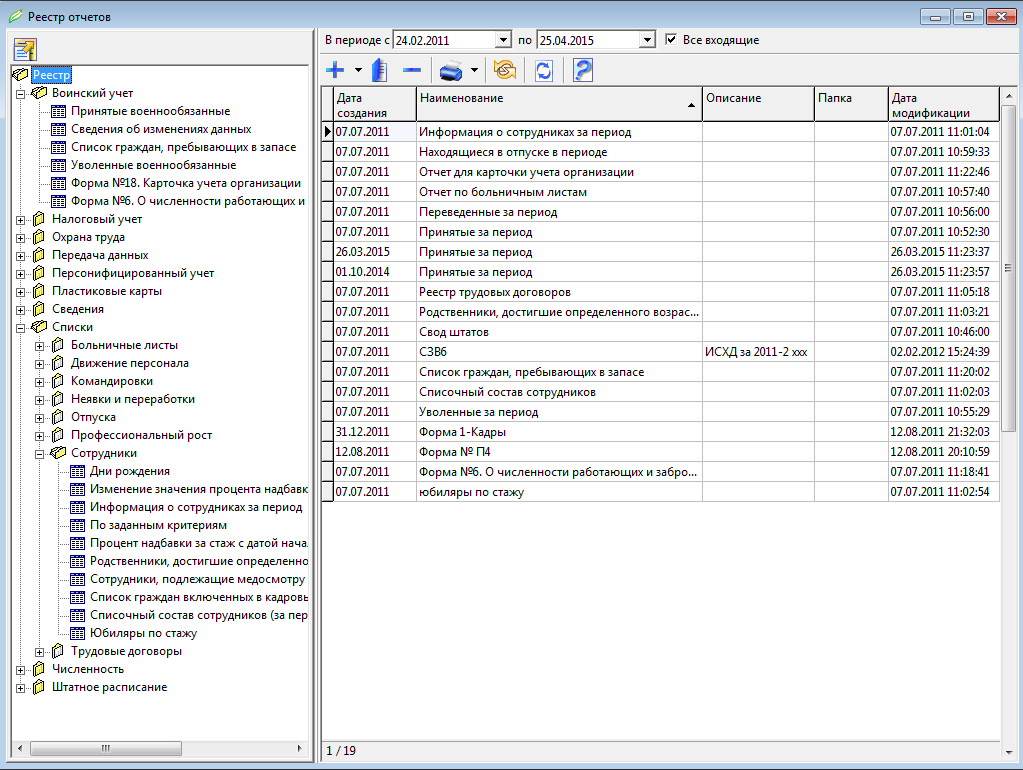Viewport: 1023px width, 770px height.
Task: Click the table vertical scrollbar down arrow
Action: (x=1009, y=752)
